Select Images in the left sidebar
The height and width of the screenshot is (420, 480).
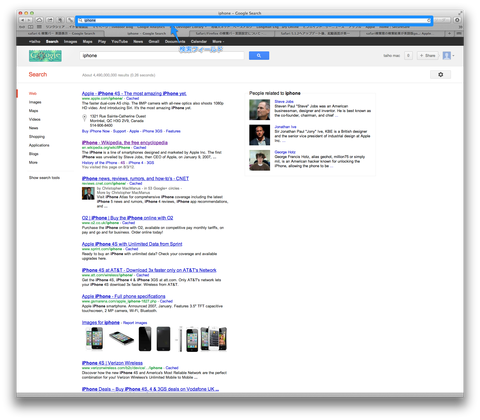click(x=35, y=102)
